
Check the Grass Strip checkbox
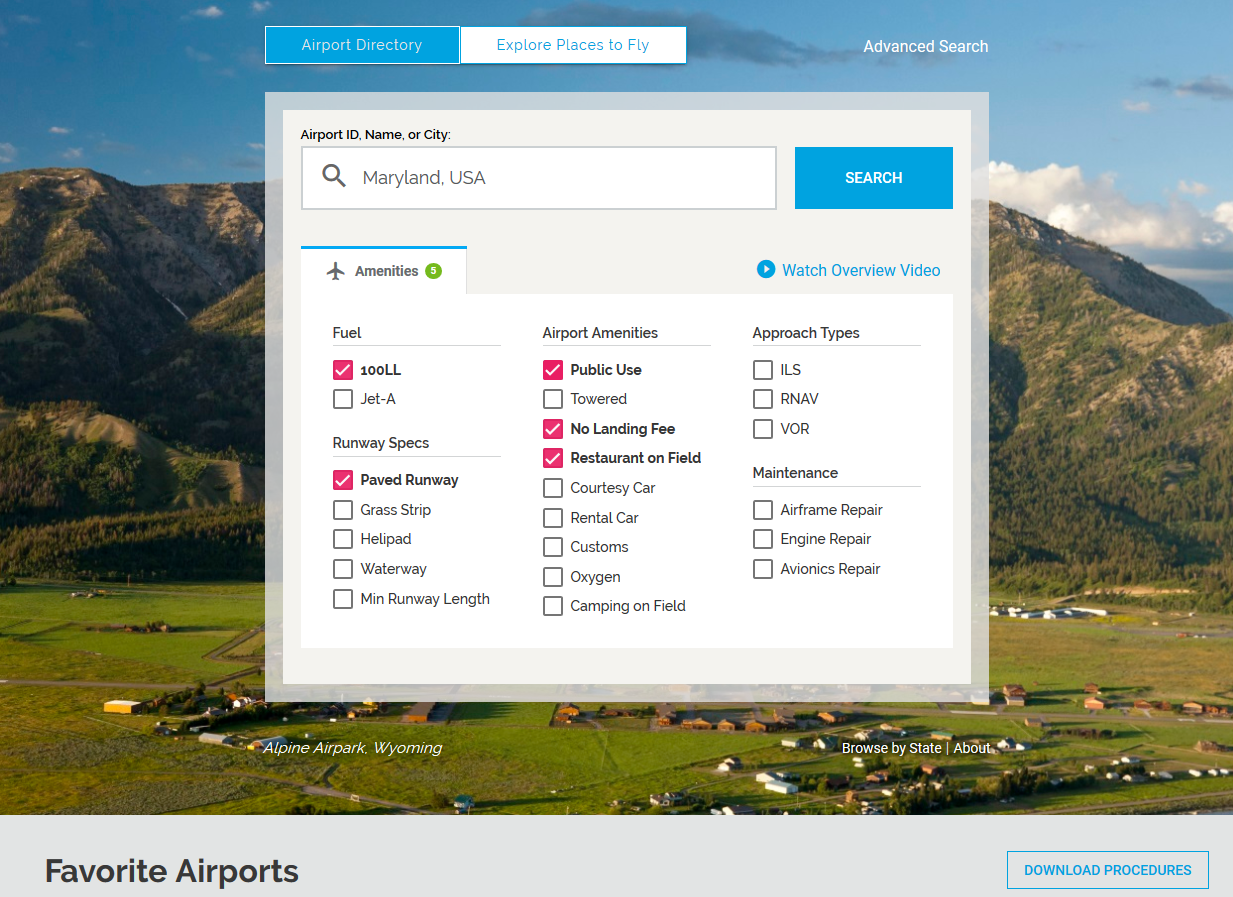(343, 510)
